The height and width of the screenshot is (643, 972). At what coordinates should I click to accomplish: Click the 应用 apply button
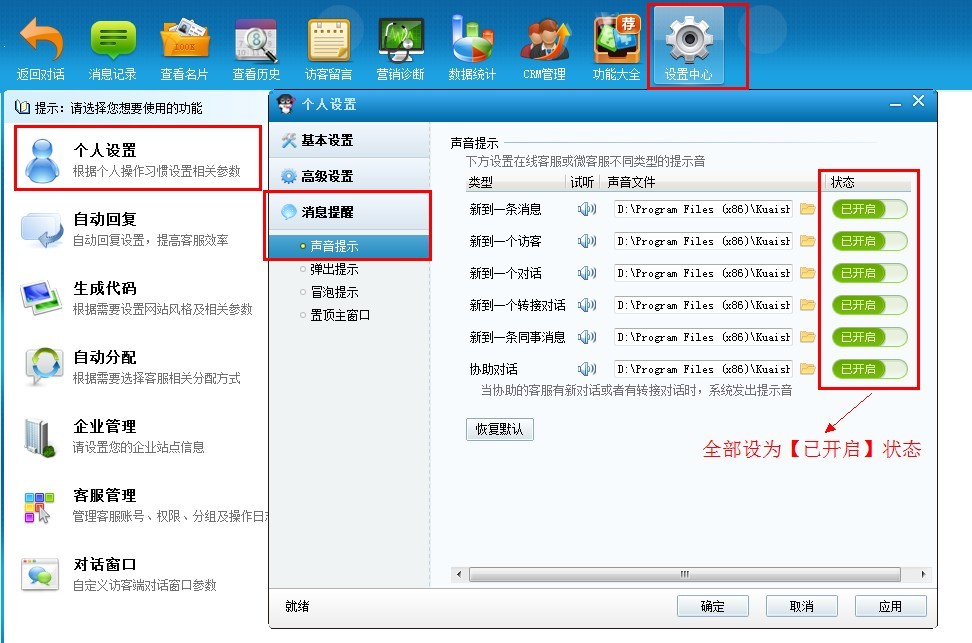(890, 606)
